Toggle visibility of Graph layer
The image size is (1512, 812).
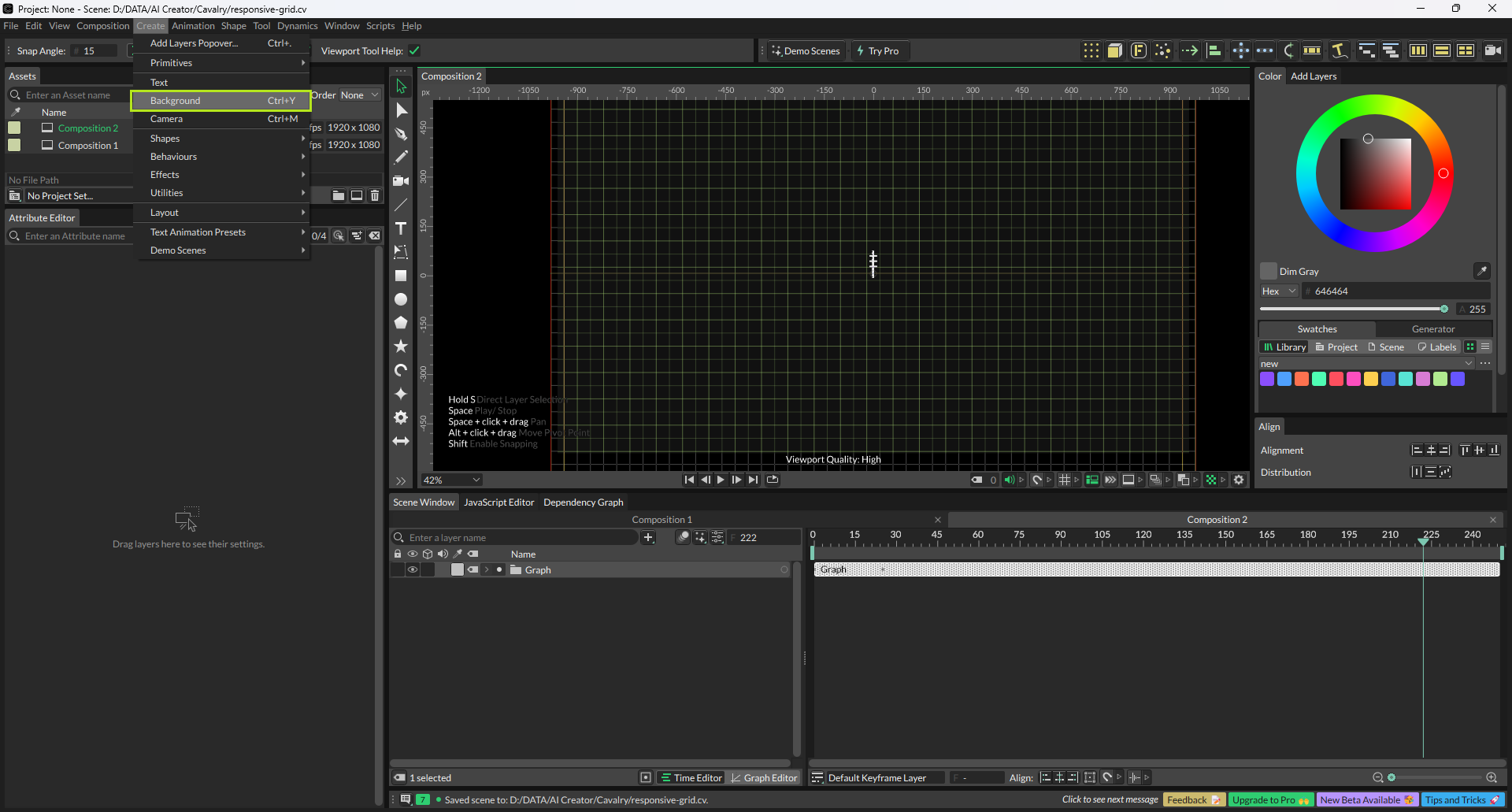pos(412,569)
